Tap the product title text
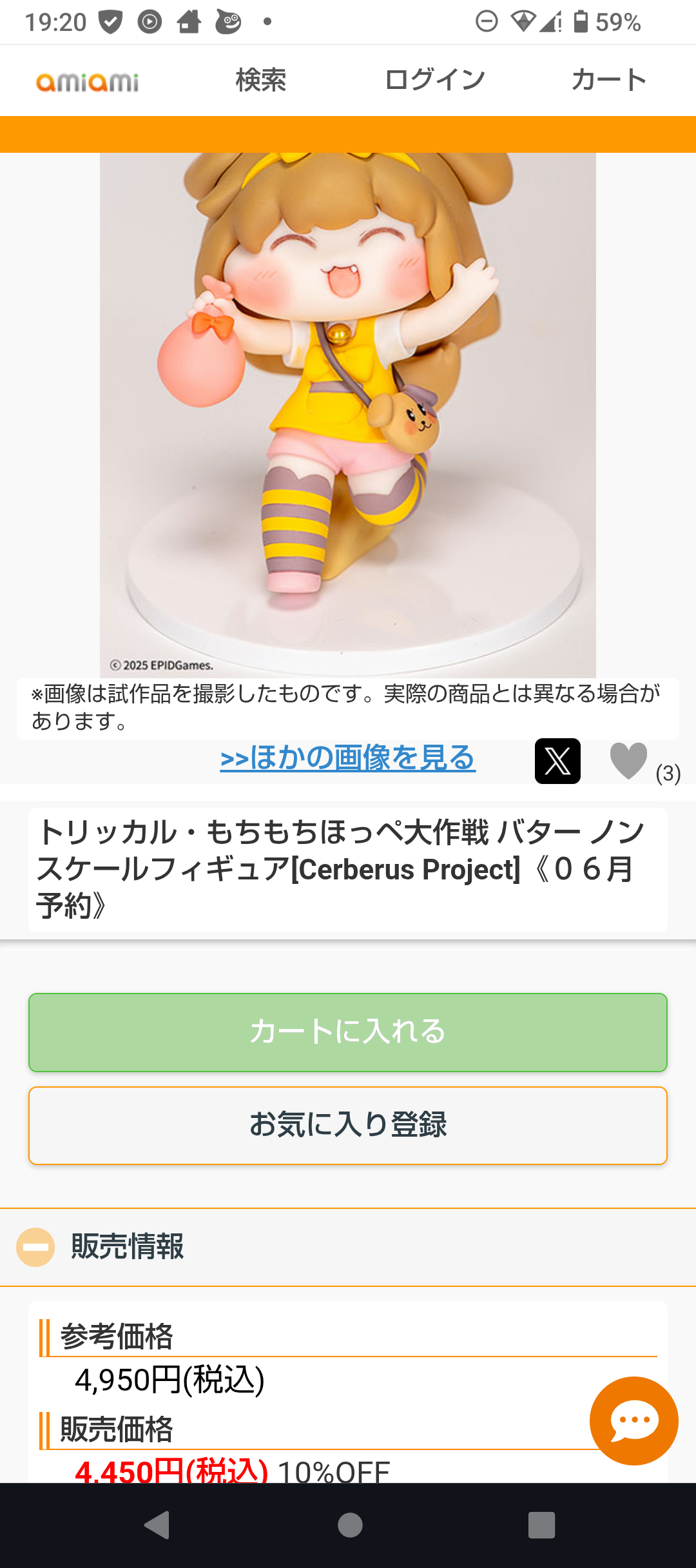Image resolution: width=696 pixels, height=1568 pixels. [342, 868]
